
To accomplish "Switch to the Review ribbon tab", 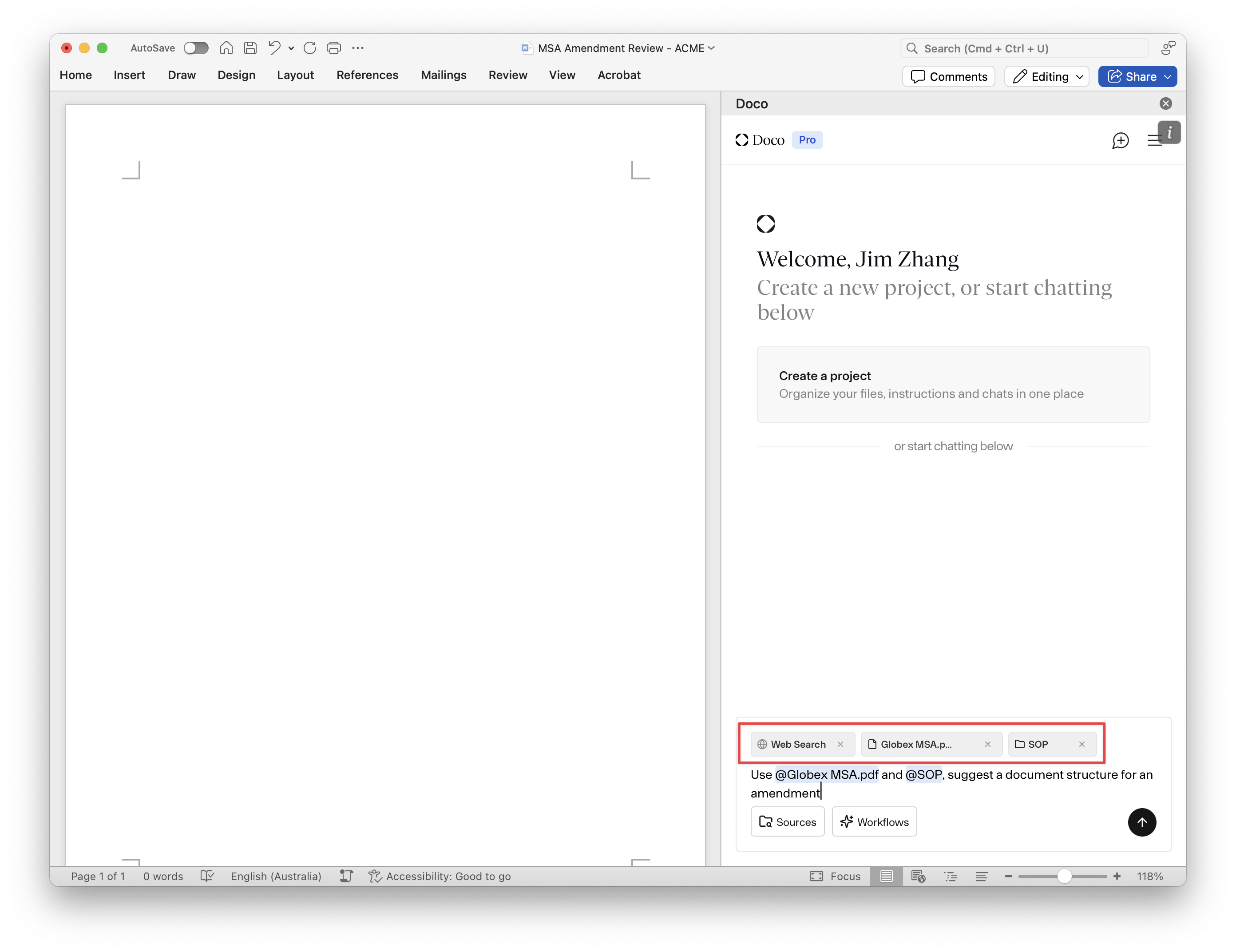I will [507, 75].
